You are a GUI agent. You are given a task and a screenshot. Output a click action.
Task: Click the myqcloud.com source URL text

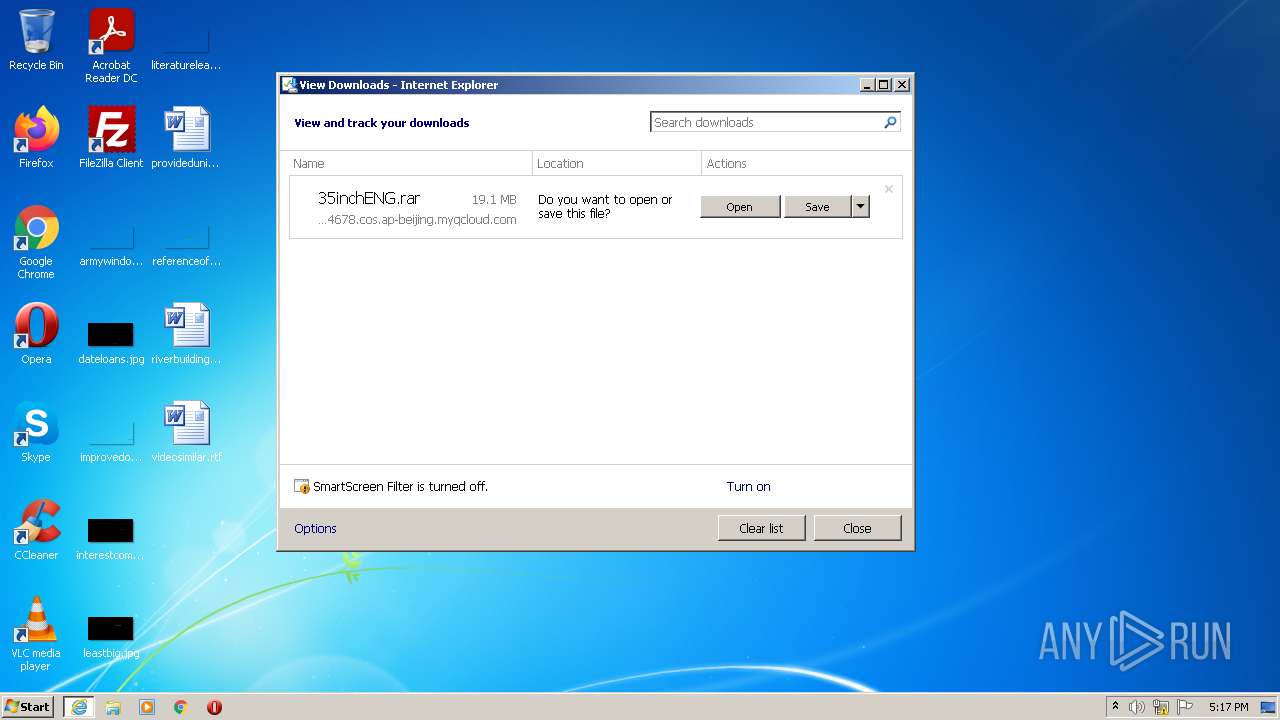click(x=417, y=220)
